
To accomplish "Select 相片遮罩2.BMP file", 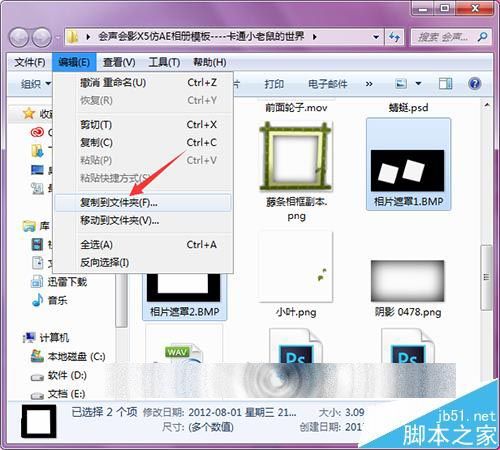I will coord(184,297).
